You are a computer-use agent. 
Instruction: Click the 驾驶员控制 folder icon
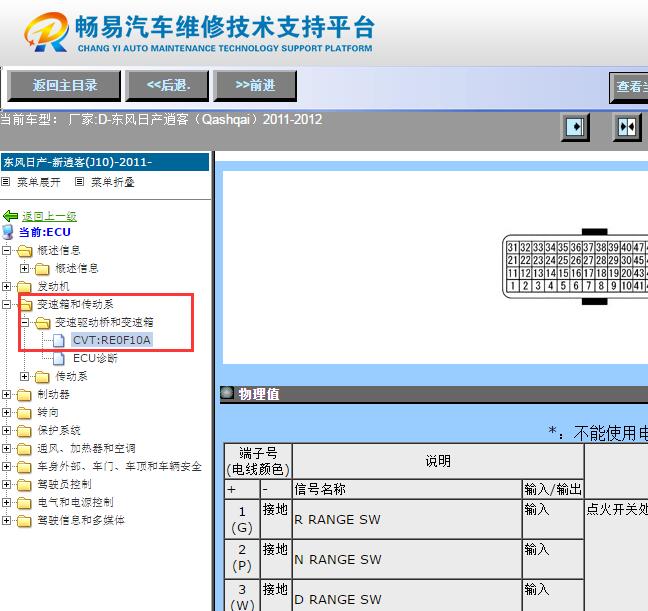24,485
